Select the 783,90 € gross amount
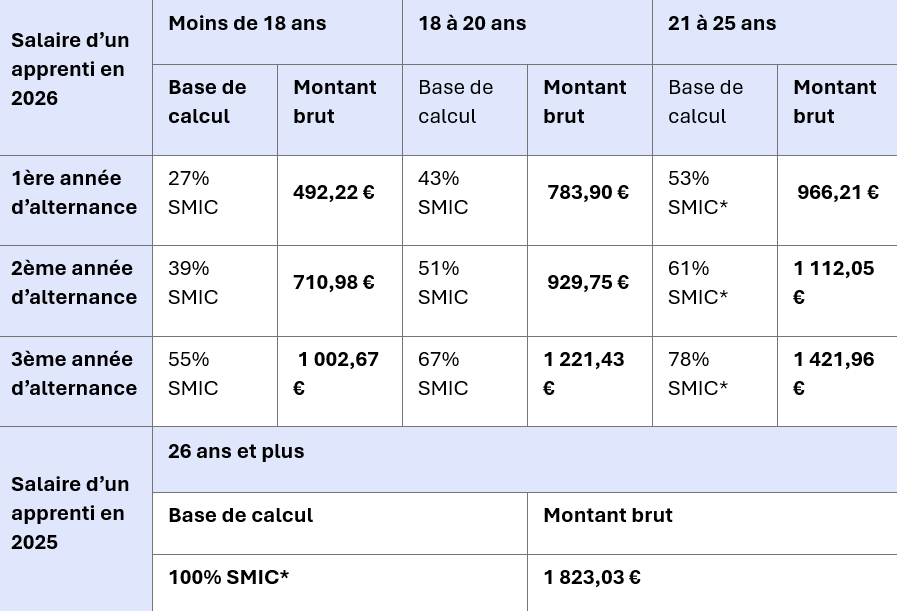This screenshot has width=897, height=611. [588, 193]
